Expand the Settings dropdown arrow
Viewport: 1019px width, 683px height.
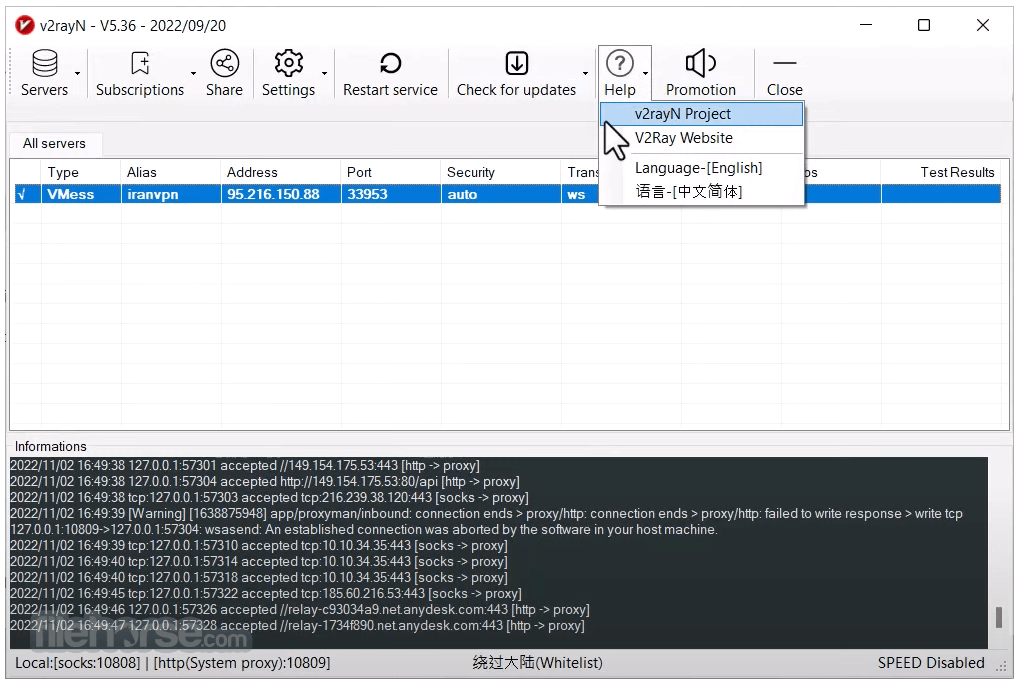[324, 73]
